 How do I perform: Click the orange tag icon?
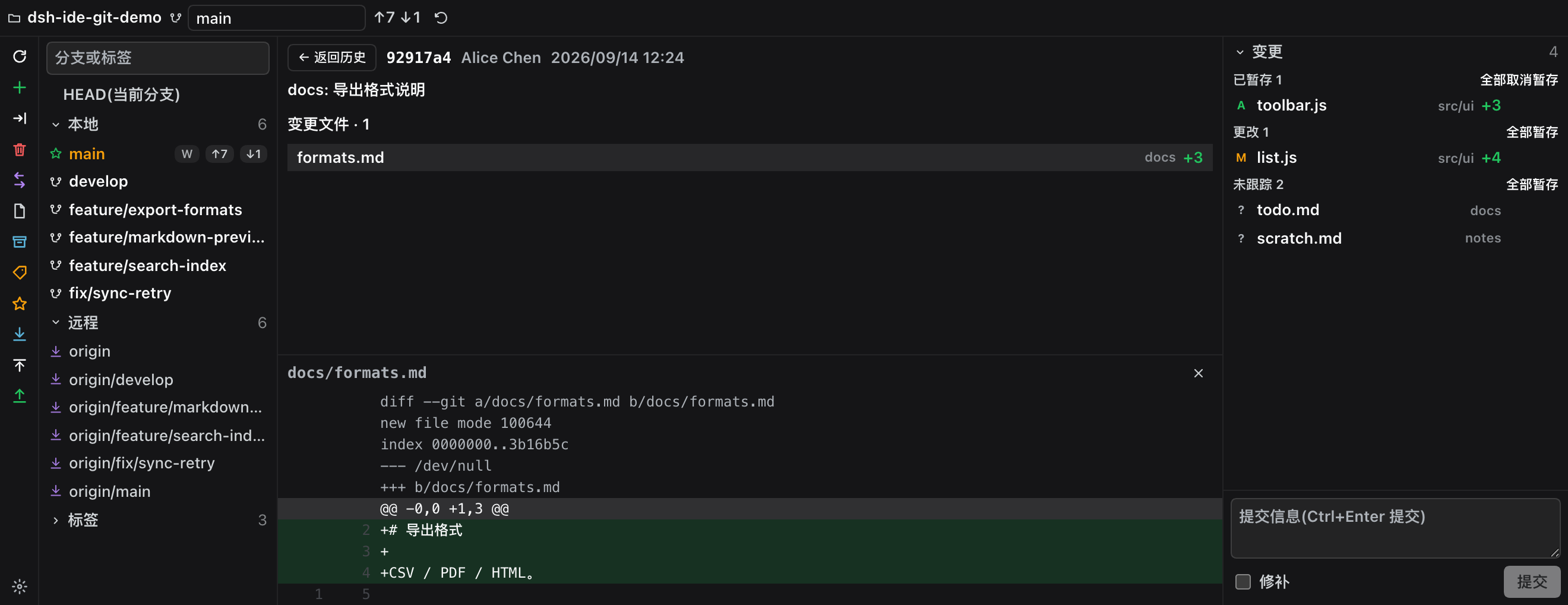[x=20, y=272]
